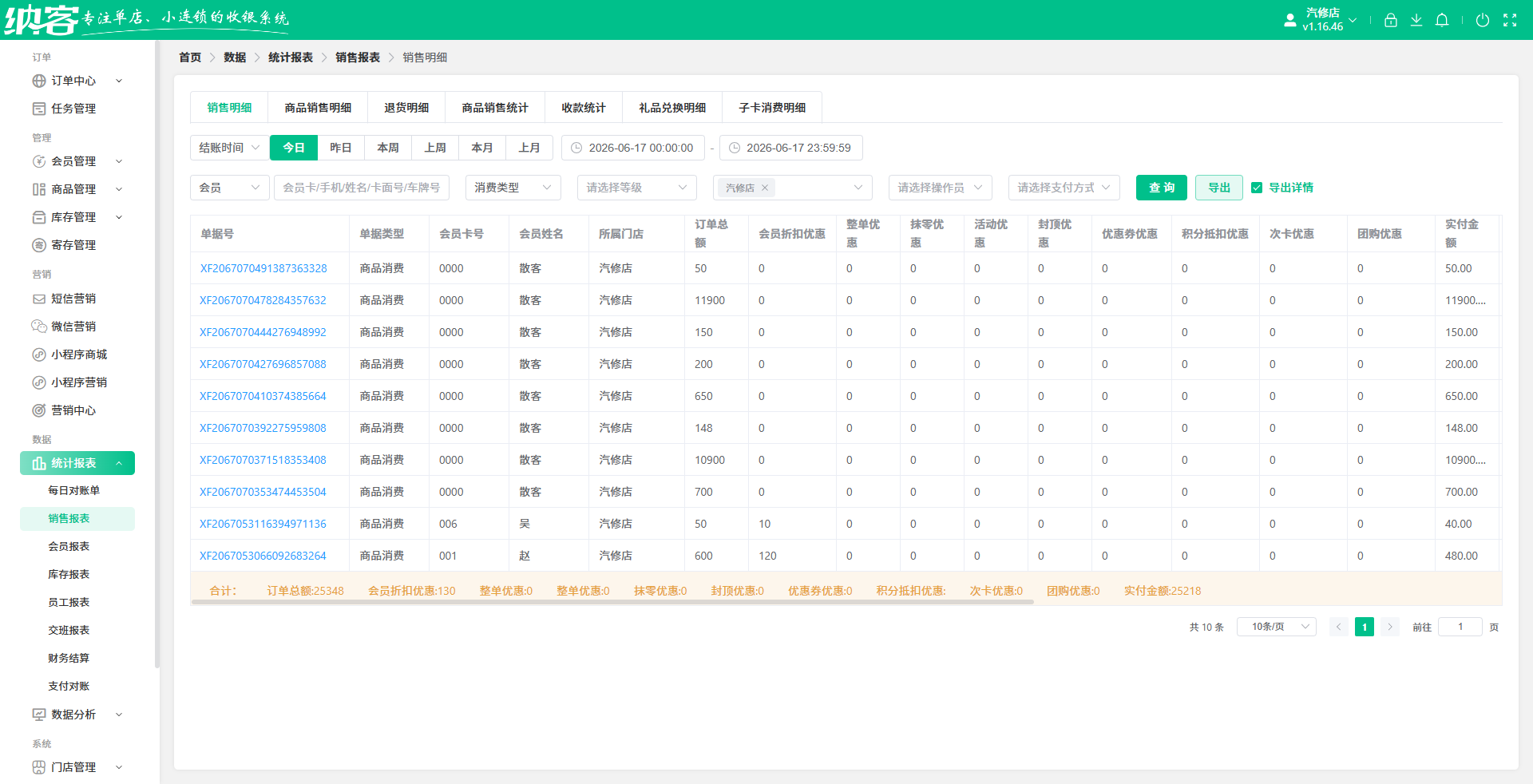
Task: Collapse the 统计报表 sidebar menu
Action: pyautogui.click(x=77, y=463)
